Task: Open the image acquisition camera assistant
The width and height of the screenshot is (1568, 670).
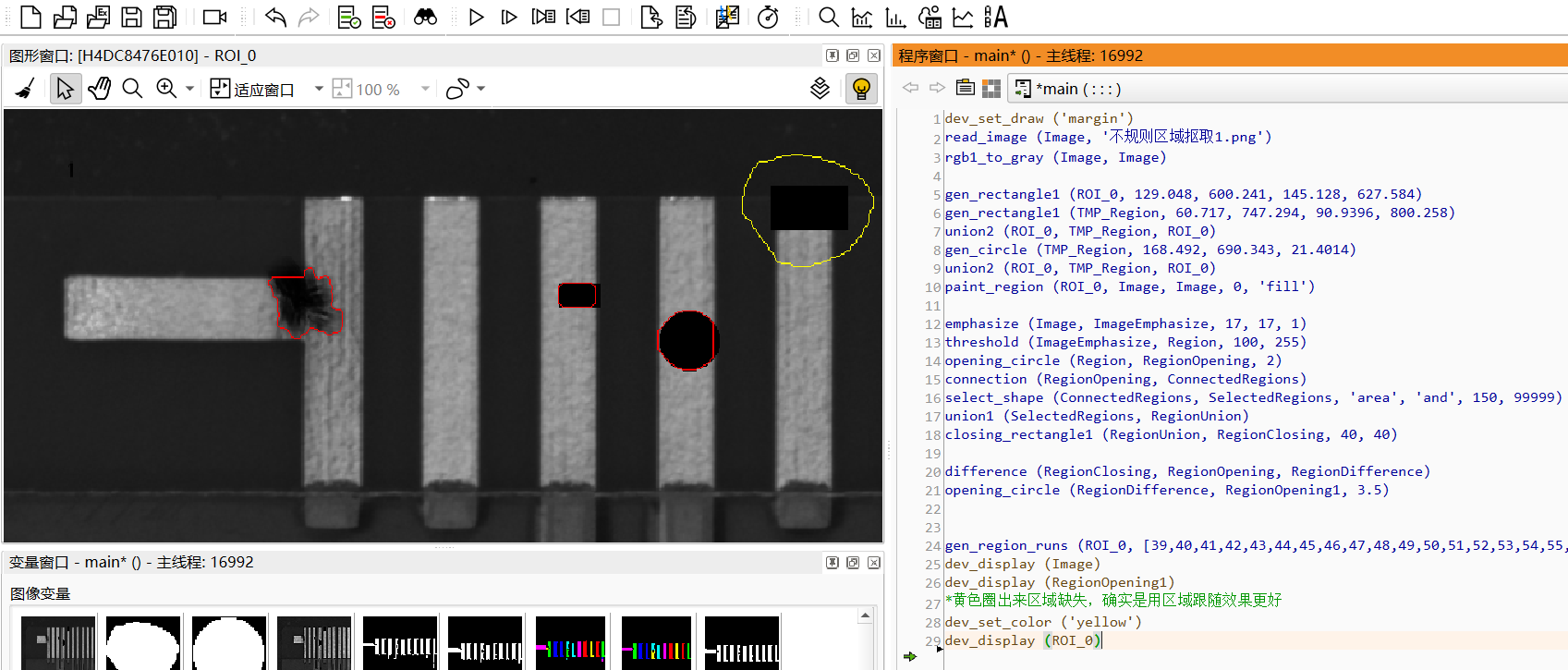Action: tap(215, 17)
